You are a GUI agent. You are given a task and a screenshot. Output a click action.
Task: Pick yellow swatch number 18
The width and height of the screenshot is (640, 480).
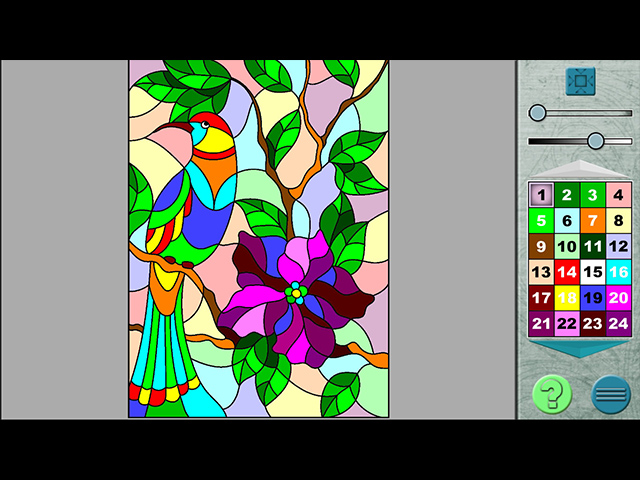click(567, 298)
